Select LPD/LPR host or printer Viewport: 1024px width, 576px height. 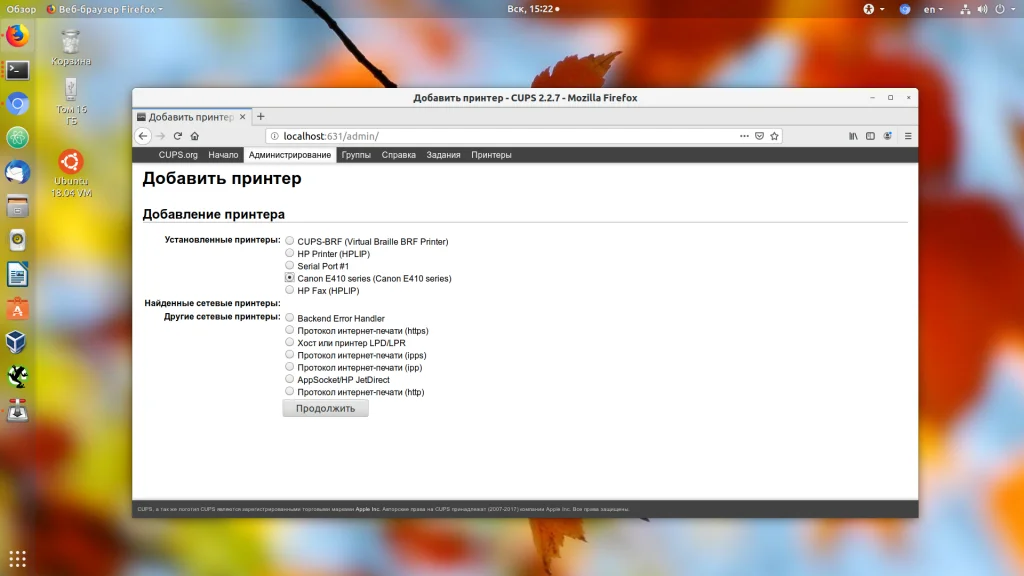289,342
